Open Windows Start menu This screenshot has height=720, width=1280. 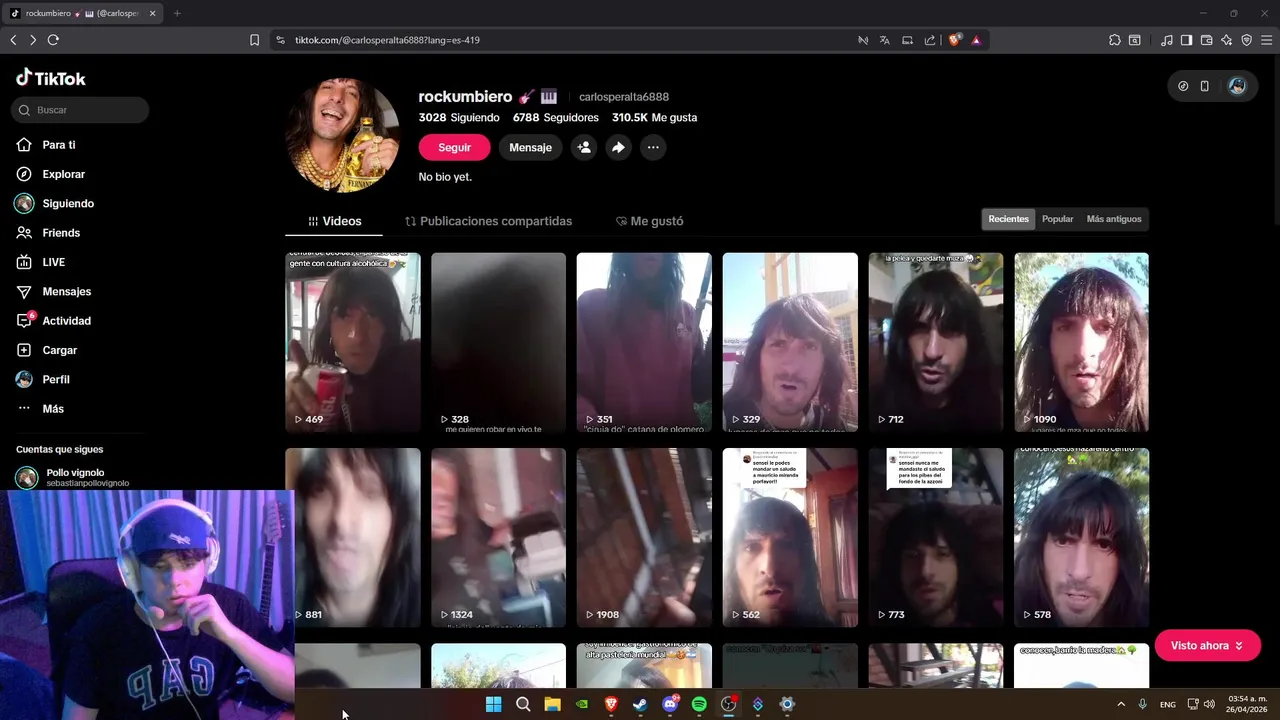coord(493,704)
